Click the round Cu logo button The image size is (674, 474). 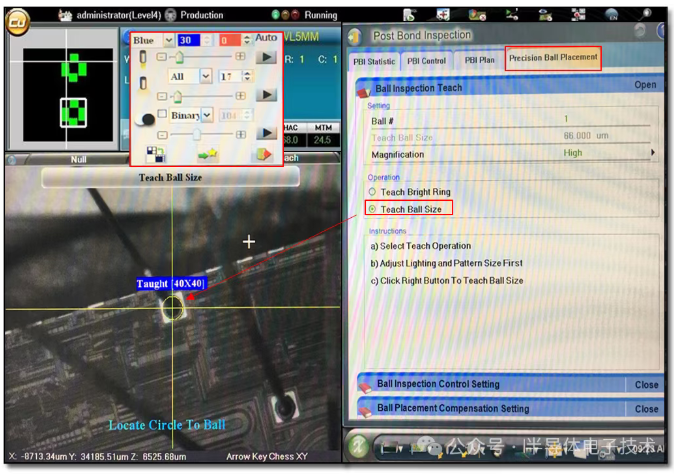[21, 22]
